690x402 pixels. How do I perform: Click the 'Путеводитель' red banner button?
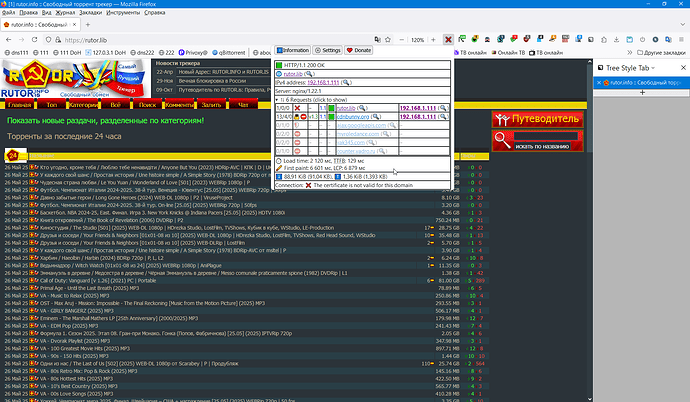click(x=537, y=119)
